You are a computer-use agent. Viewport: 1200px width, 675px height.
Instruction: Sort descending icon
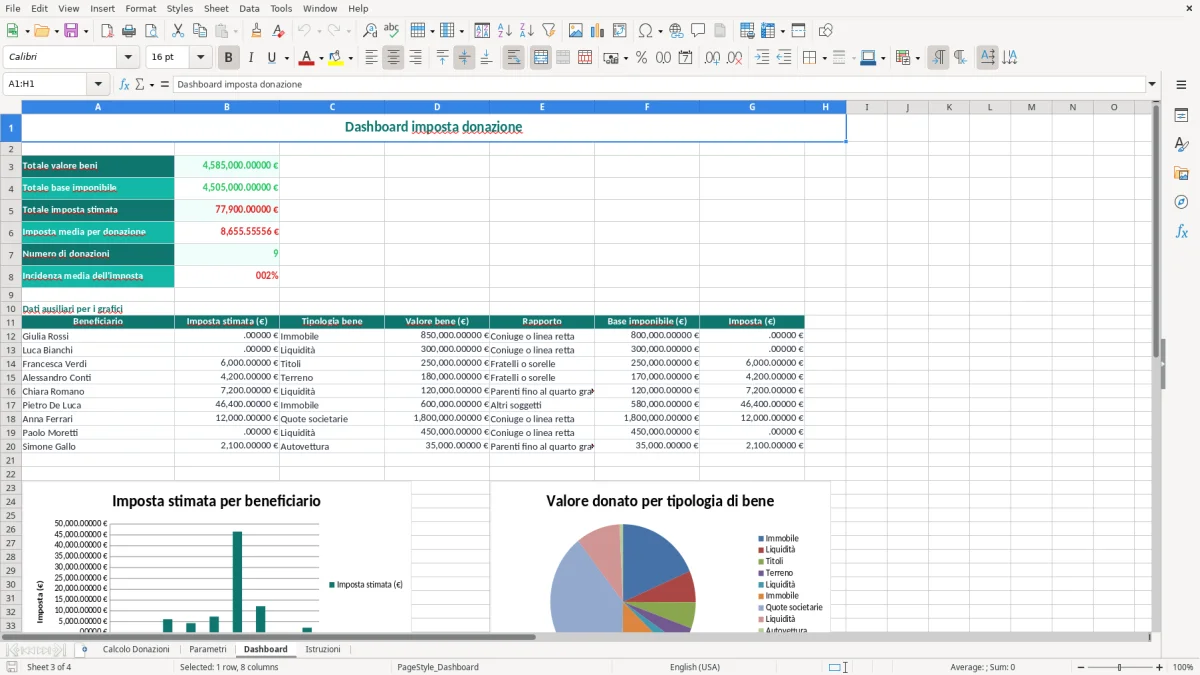point(526,31)
